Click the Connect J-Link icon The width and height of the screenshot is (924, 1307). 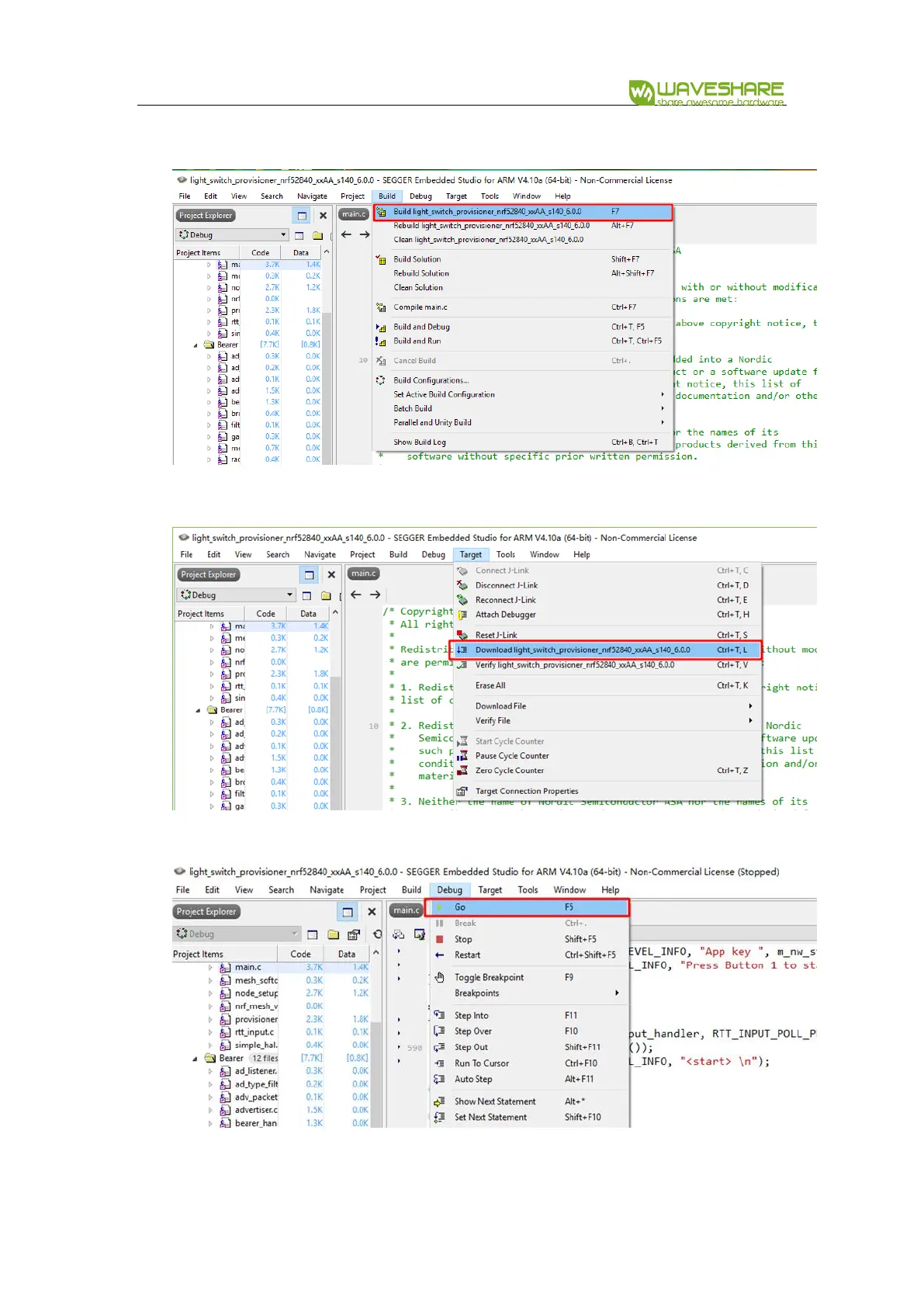(x=462, y=571)
